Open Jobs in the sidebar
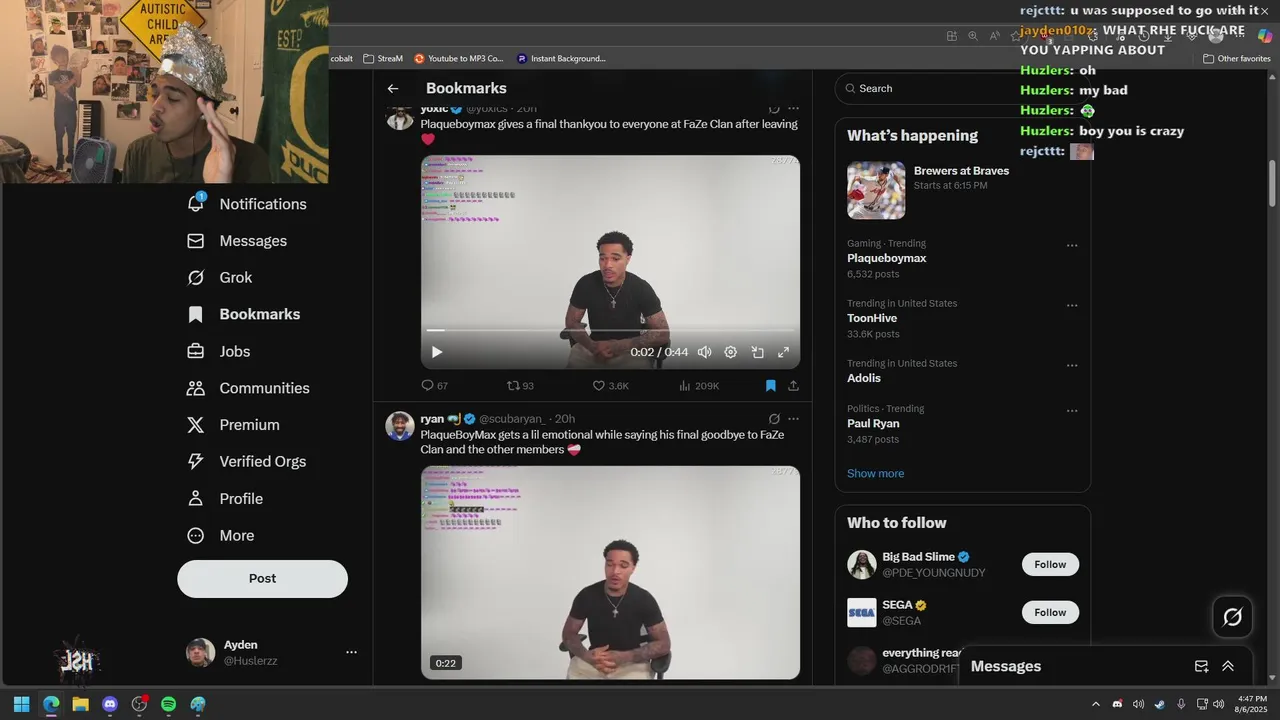Image resolution: width=1280 pixels, height=720 pixels. click(219, 351)
